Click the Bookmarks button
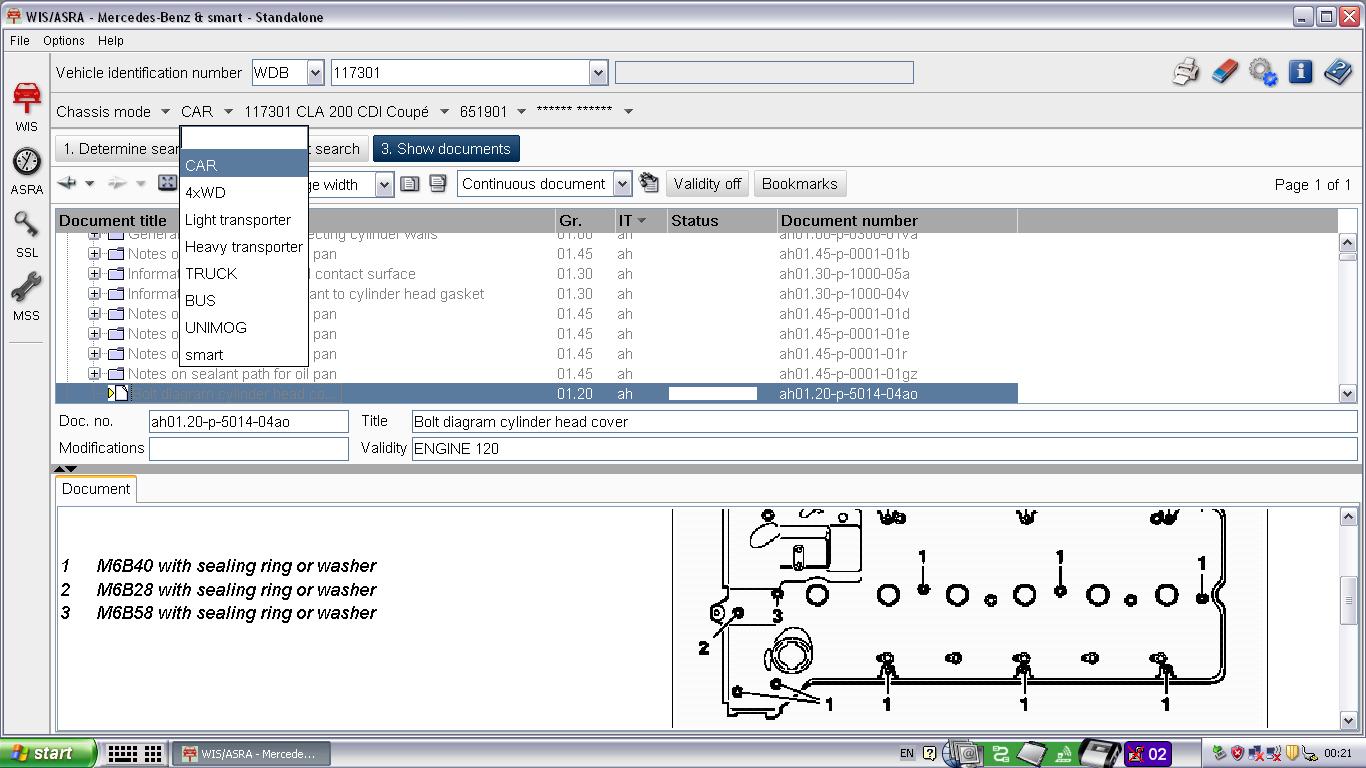Screen dimensions: 1366x768 click(799, 184)
